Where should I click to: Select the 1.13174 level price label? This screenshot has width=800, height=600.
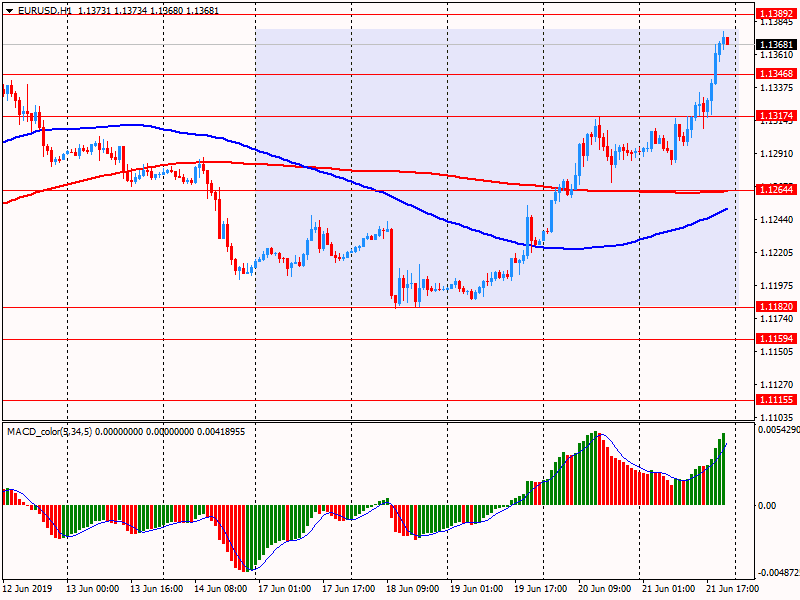(x=777, y=116)
